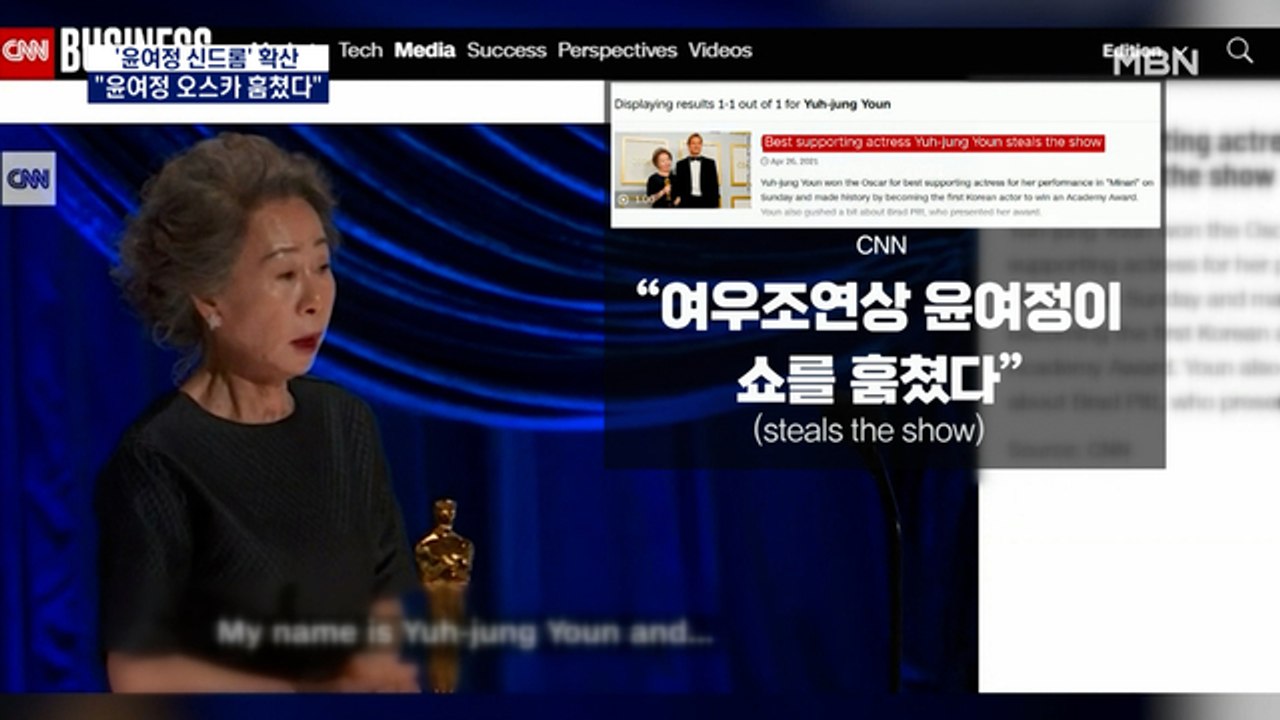Viewport: 1280px width, 720px height.
Task: Go to the Success section
Action: point(507,50)
